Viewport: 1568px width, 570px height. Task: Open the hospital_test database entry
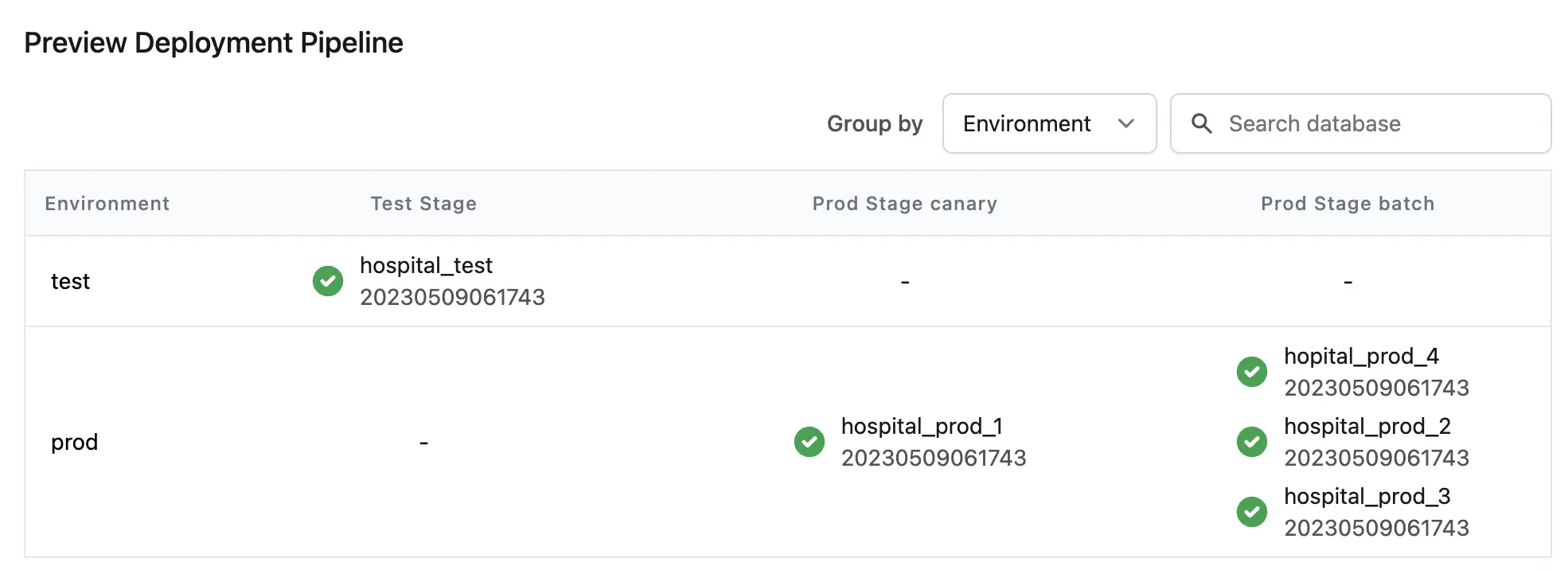point(427,265)
